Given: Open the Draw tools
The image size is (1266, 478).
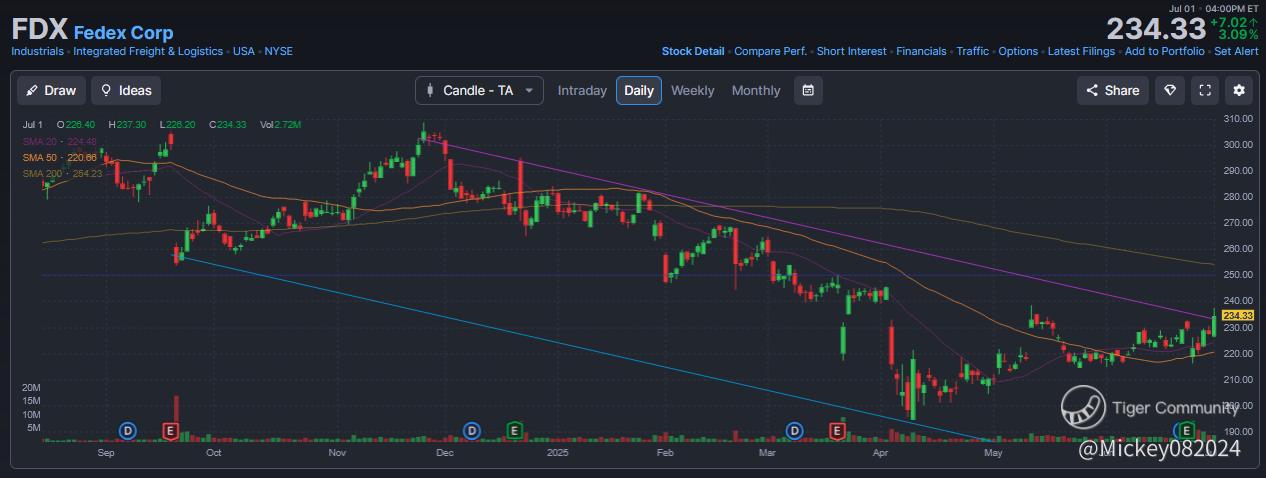Looking at the screenshot, I should pos(52,90).
